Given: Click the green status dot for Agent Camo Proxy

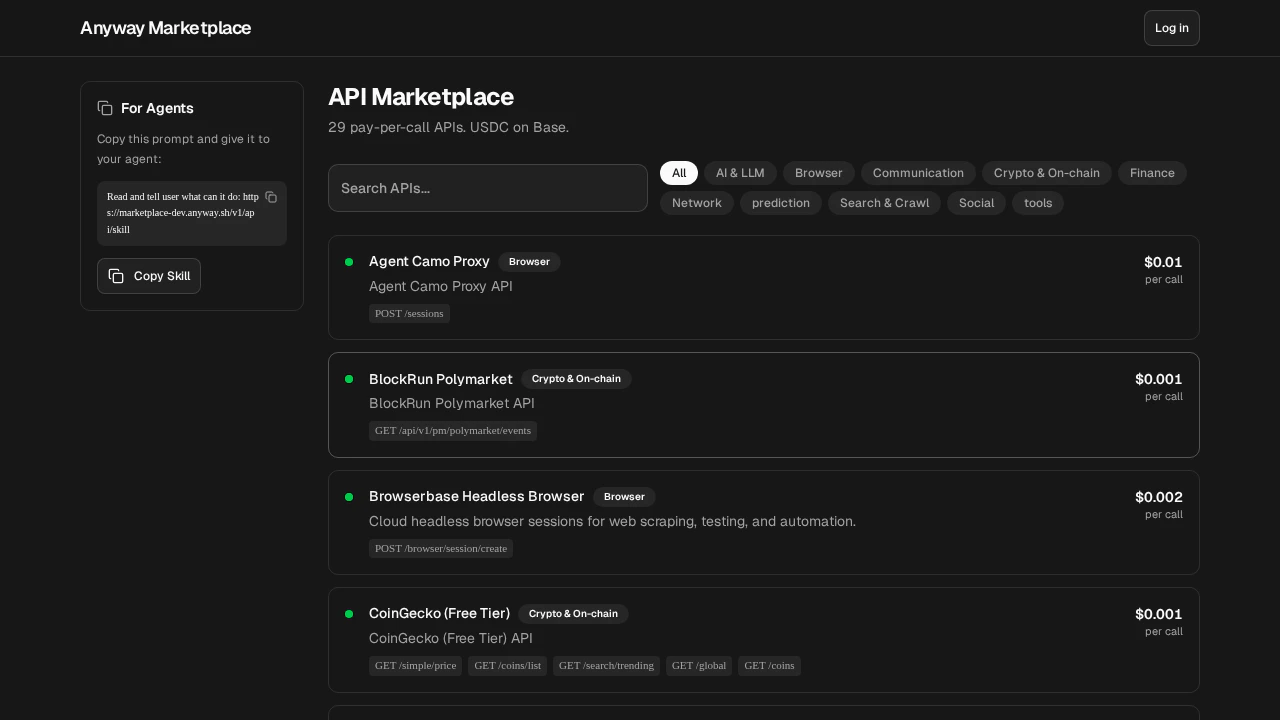Looking at the screenshot, I should tap(349, 262).
